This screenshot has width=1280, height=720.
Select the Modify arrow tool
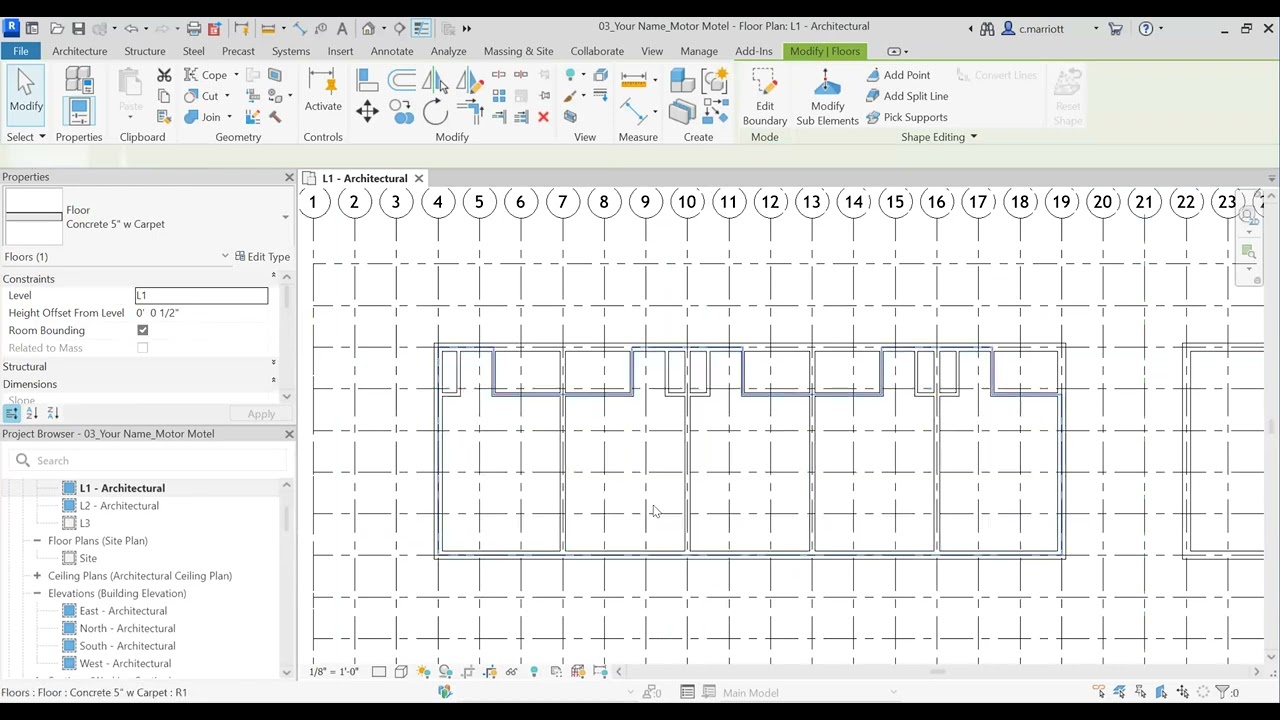pyautogui.click(x=26, y=94)
